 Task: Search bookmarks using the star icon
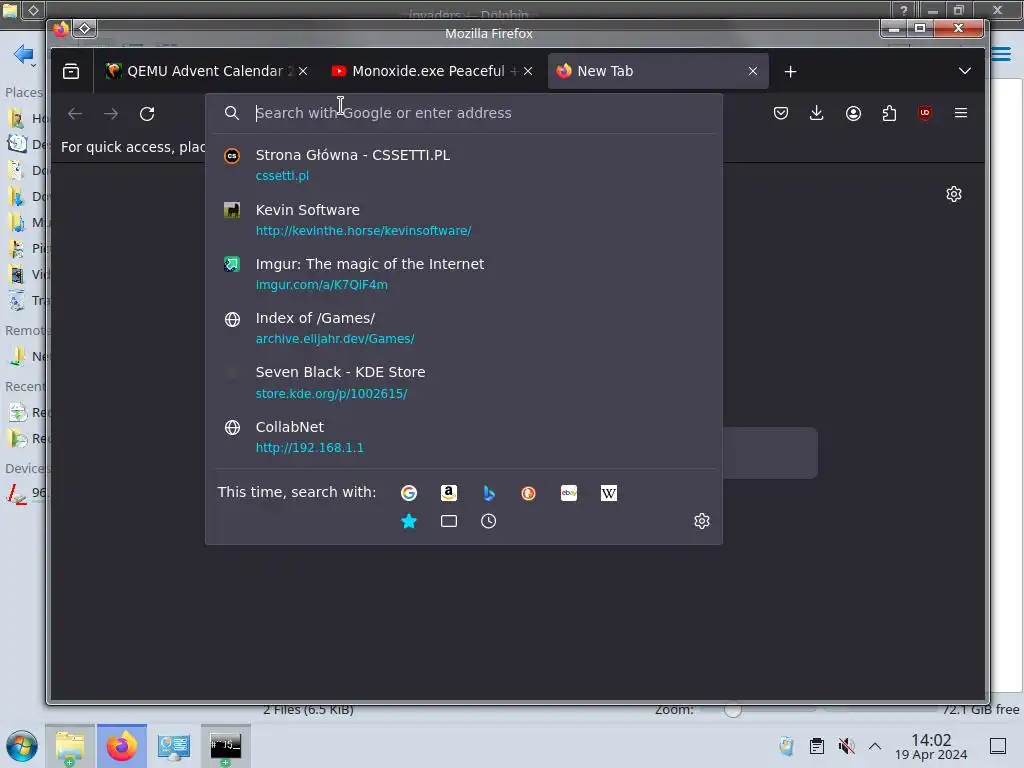tap(409, 521)
